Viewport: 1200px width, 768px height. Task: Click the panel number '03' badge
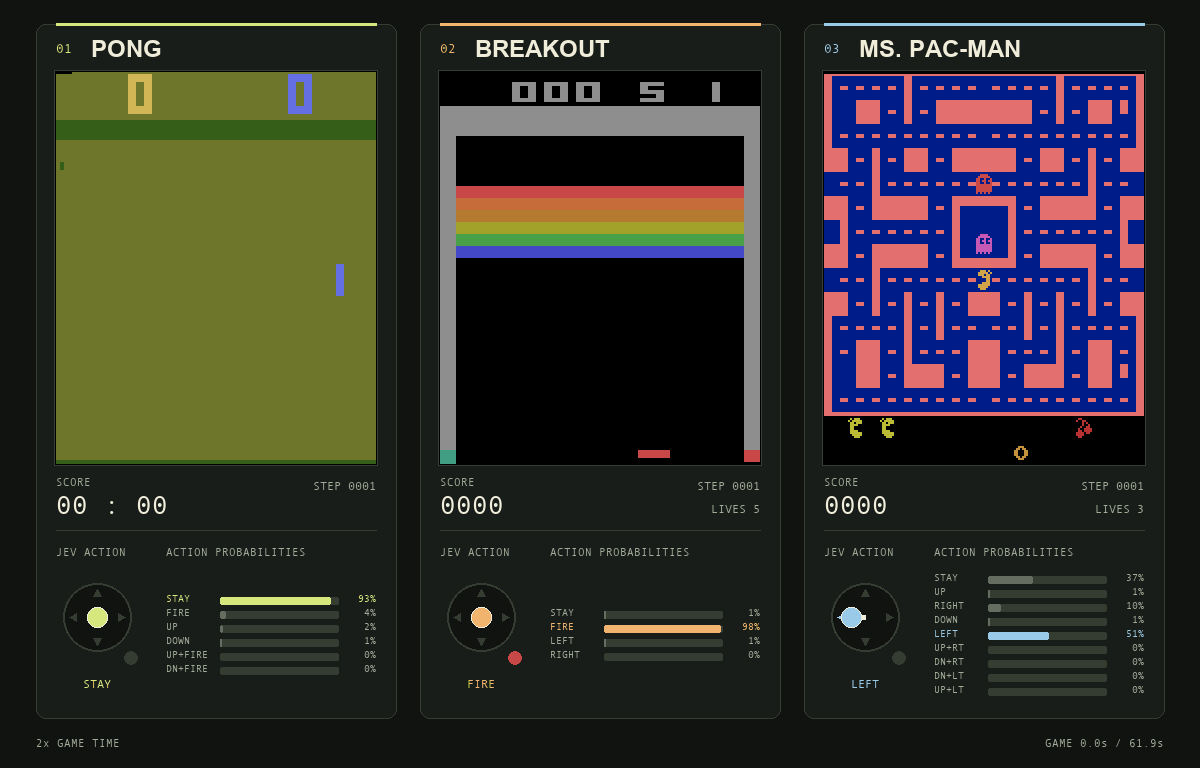pos(832,49)
